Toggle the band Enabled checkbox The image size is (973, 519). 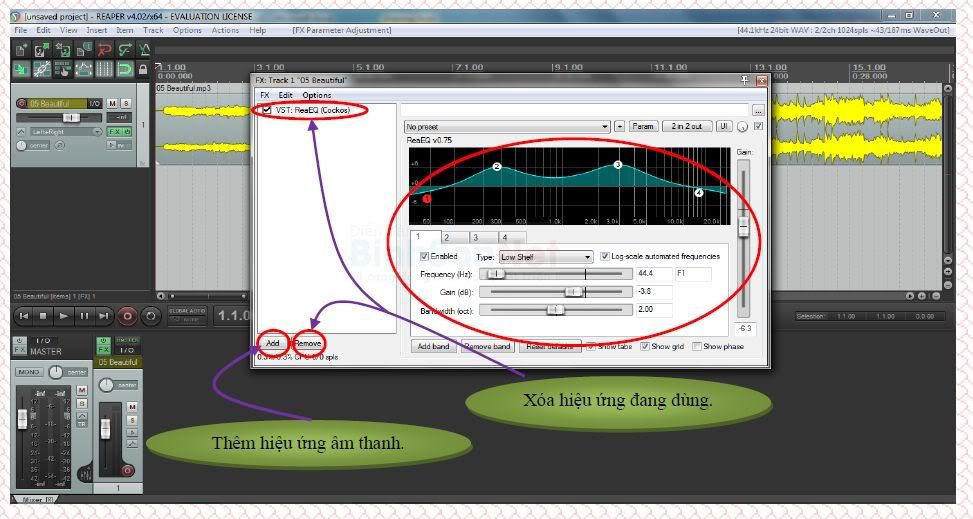tap(424, 256)
